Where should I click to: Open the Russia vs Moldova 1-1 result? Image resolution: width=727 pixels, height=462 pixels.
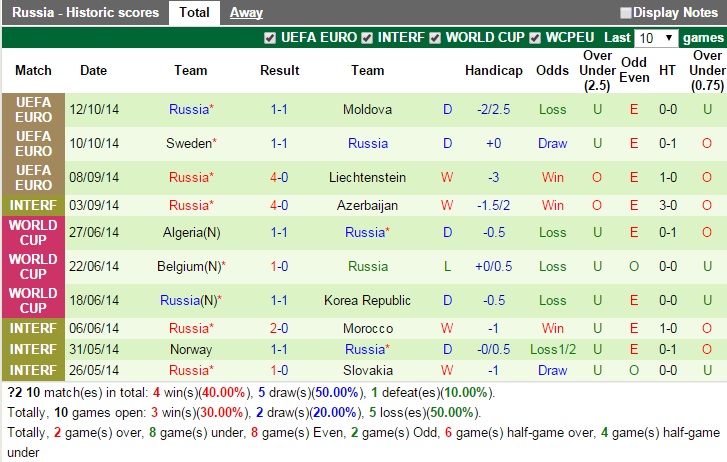279,109
